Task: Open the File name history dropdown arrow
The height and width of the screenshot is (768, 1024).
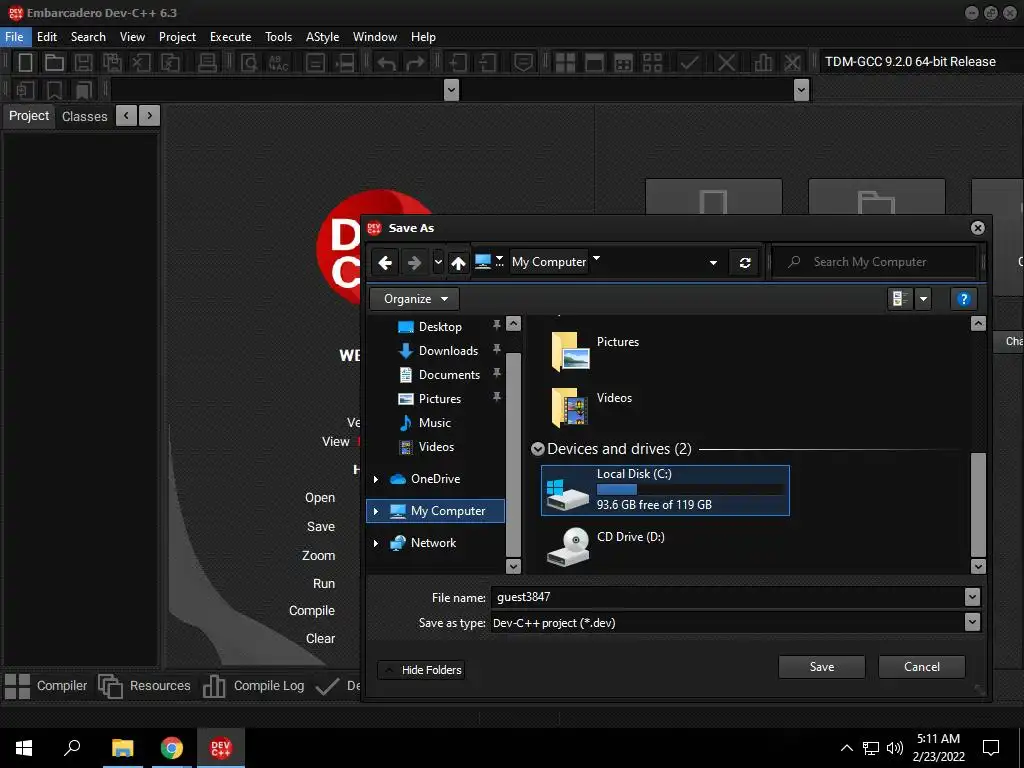Action: coord(972,597)
